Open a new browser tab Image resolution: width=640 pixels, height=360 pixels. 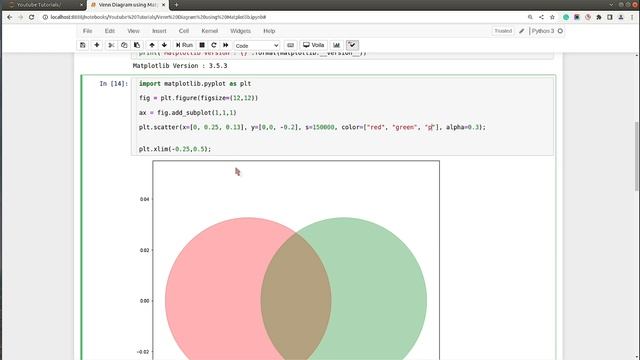click(176, 5)
